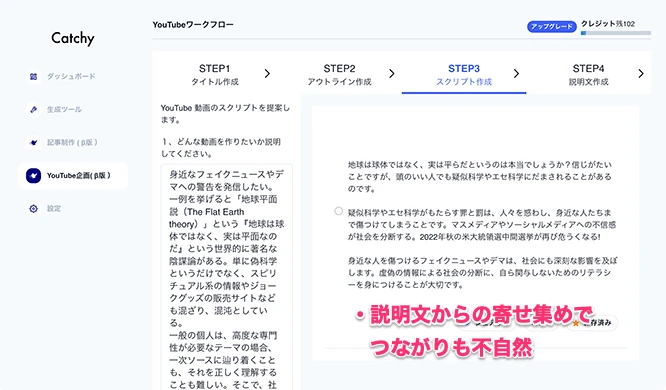666x390 pixels.
Task: Switch to STEP1 タイトル作成 tab
Action: click(x=214, y=74)
